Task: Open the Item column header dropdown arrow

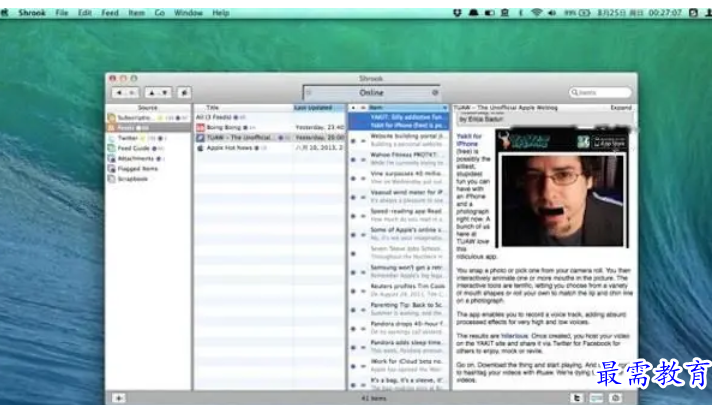Action: pyautogui.click(x=444, y=108)
